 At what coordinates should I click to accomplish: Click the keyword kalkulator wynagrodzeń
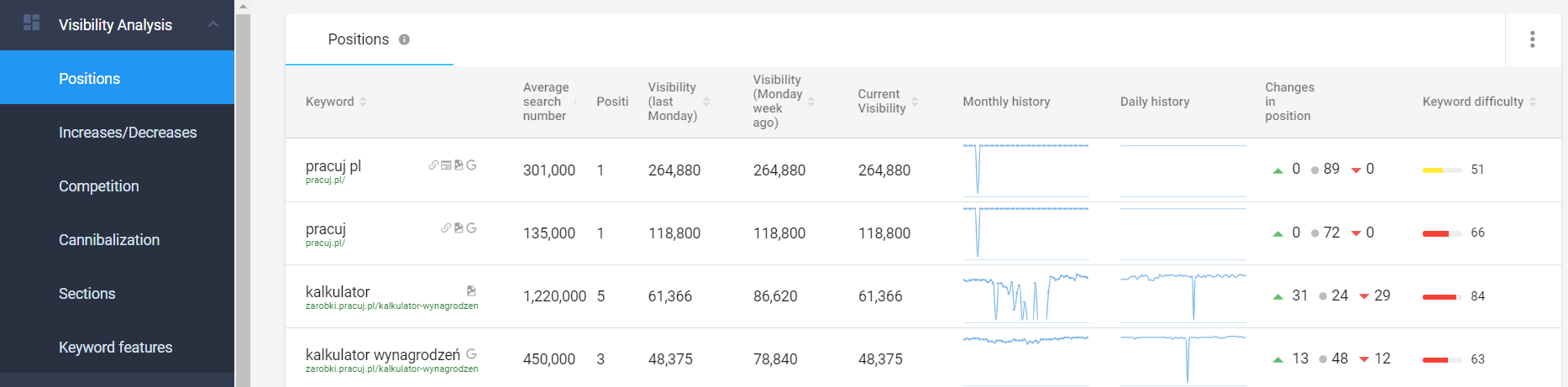pos(383,355)
